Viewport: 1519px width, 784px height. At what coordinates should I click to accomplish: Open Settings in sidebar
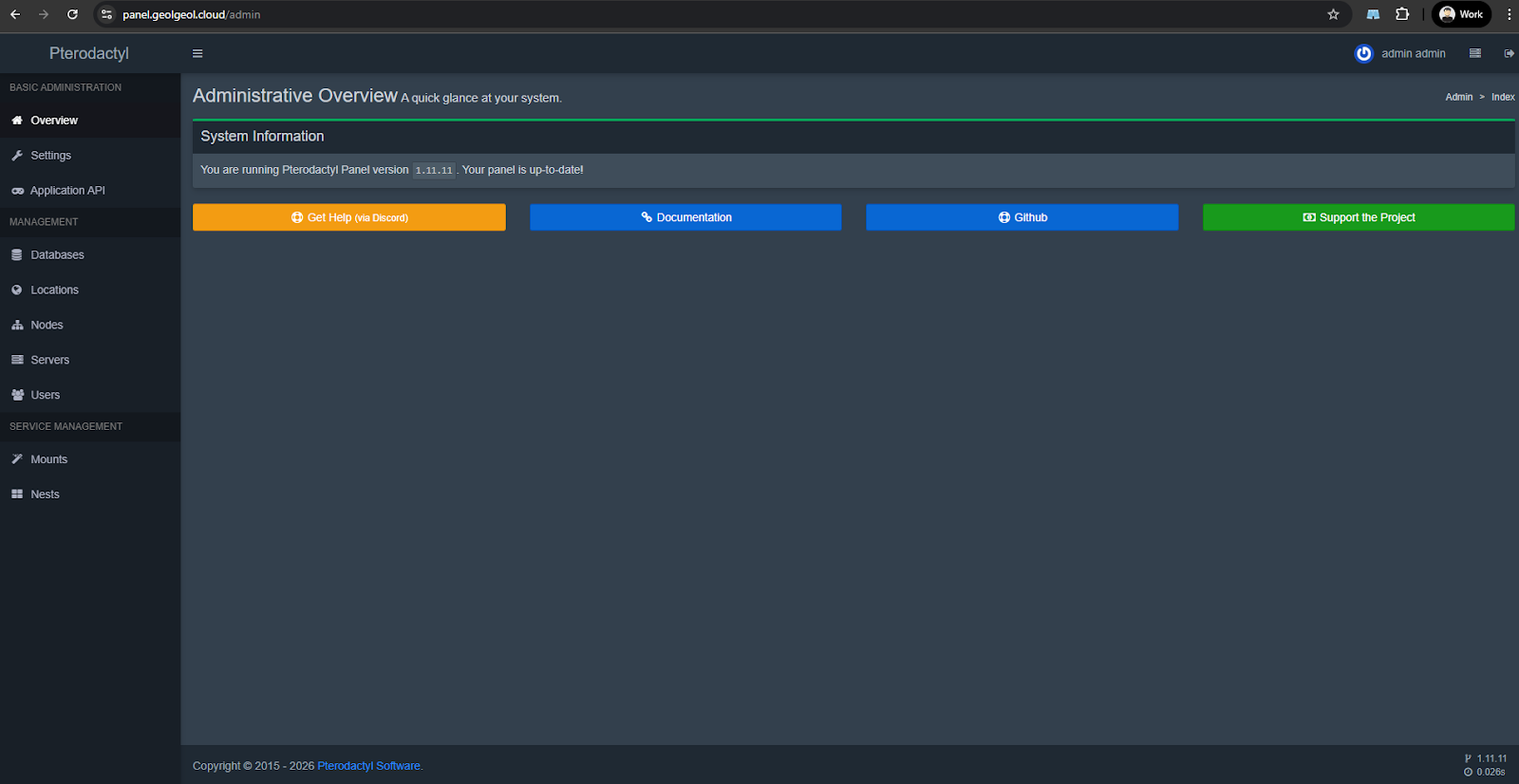[50, 156]
